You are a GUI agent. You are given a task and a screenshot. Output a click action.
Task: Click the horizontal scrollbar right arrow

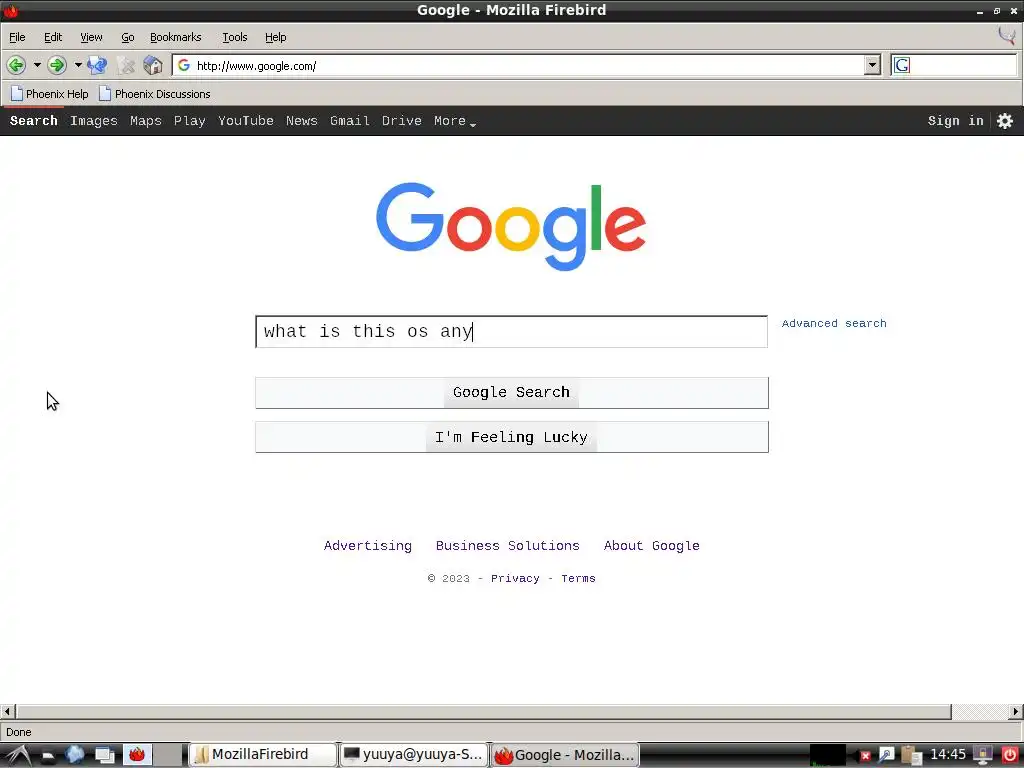point(1016,711)
